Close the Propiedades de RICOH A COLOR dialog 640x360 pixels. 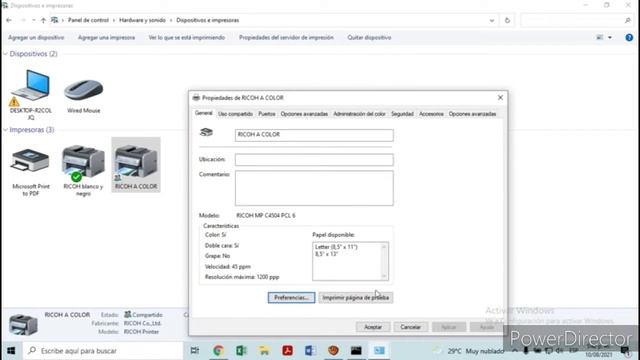pyautogui.click(x=500, y=98)
